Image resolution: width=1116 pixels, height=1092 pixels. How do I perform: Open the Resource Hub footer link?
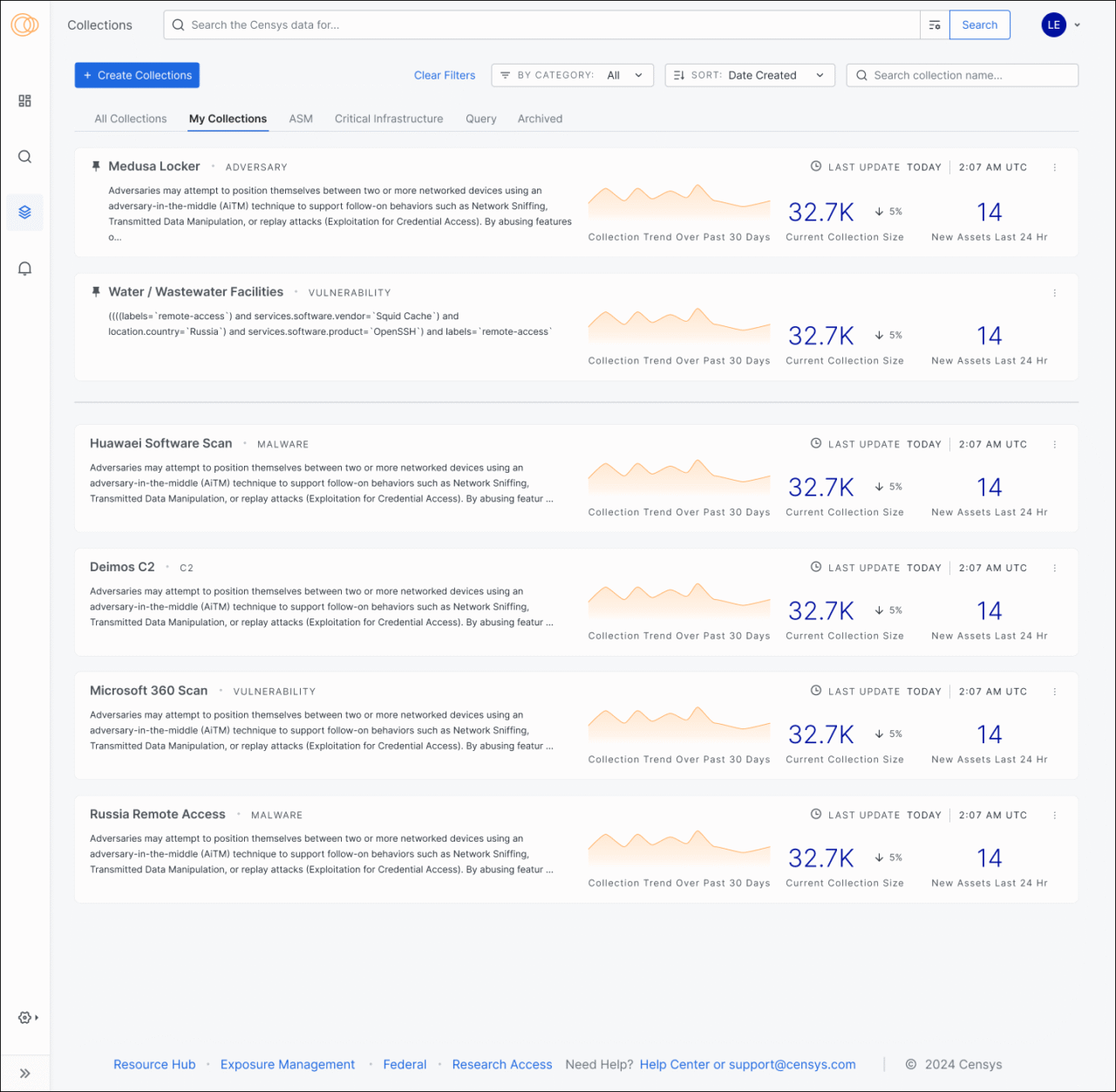click(154, 1065)
